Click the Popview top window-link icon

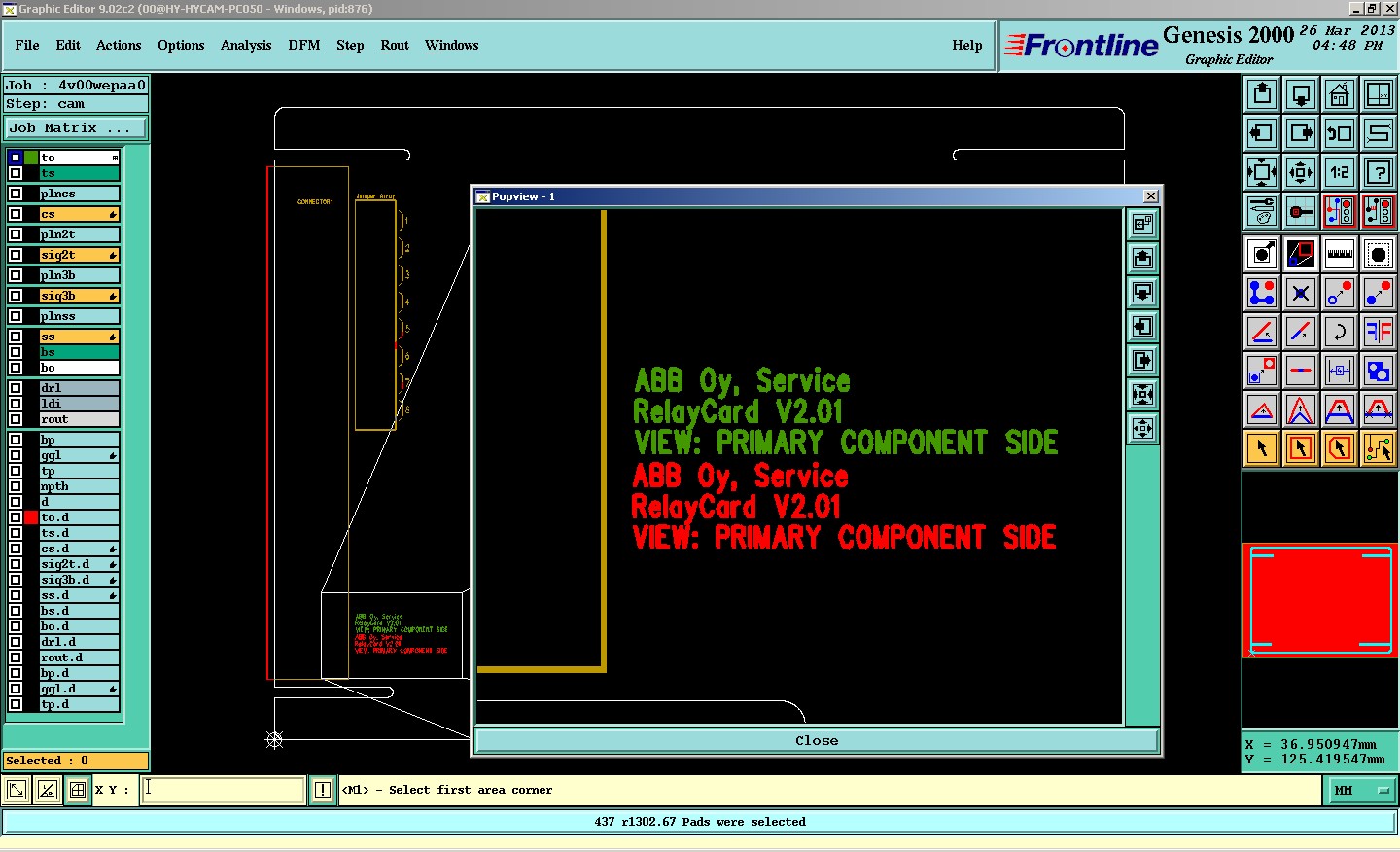pos(1143,225)
